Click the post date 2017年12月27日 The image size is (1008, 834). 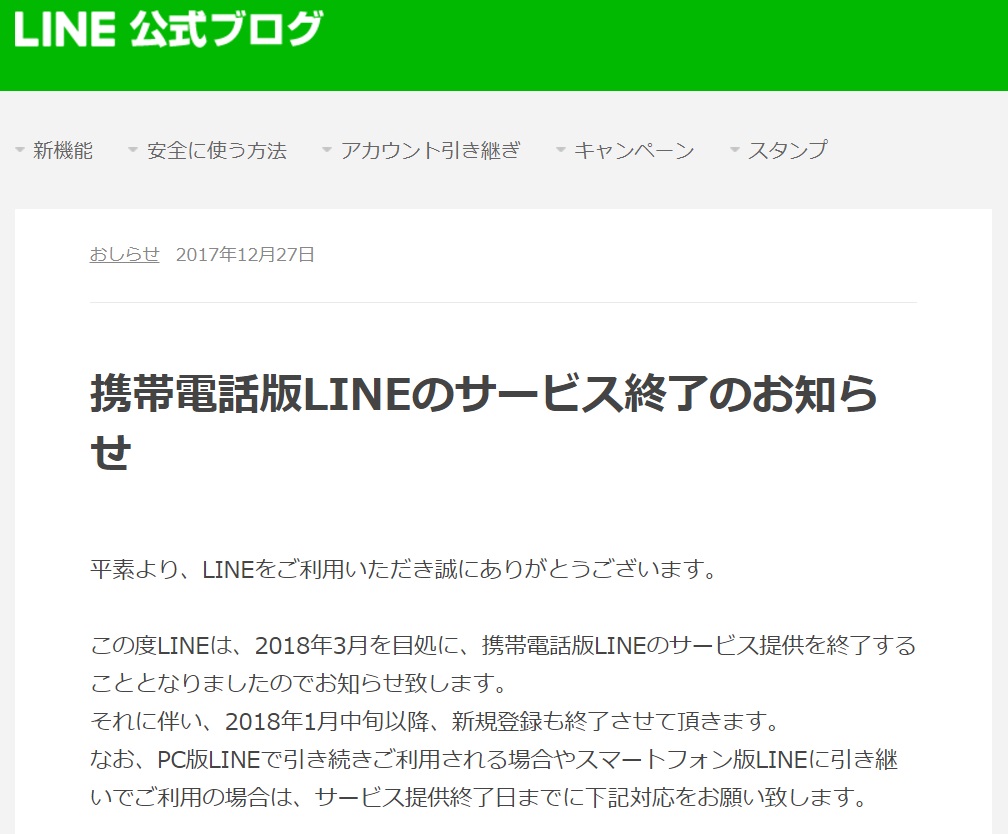[x=245, y=254]
